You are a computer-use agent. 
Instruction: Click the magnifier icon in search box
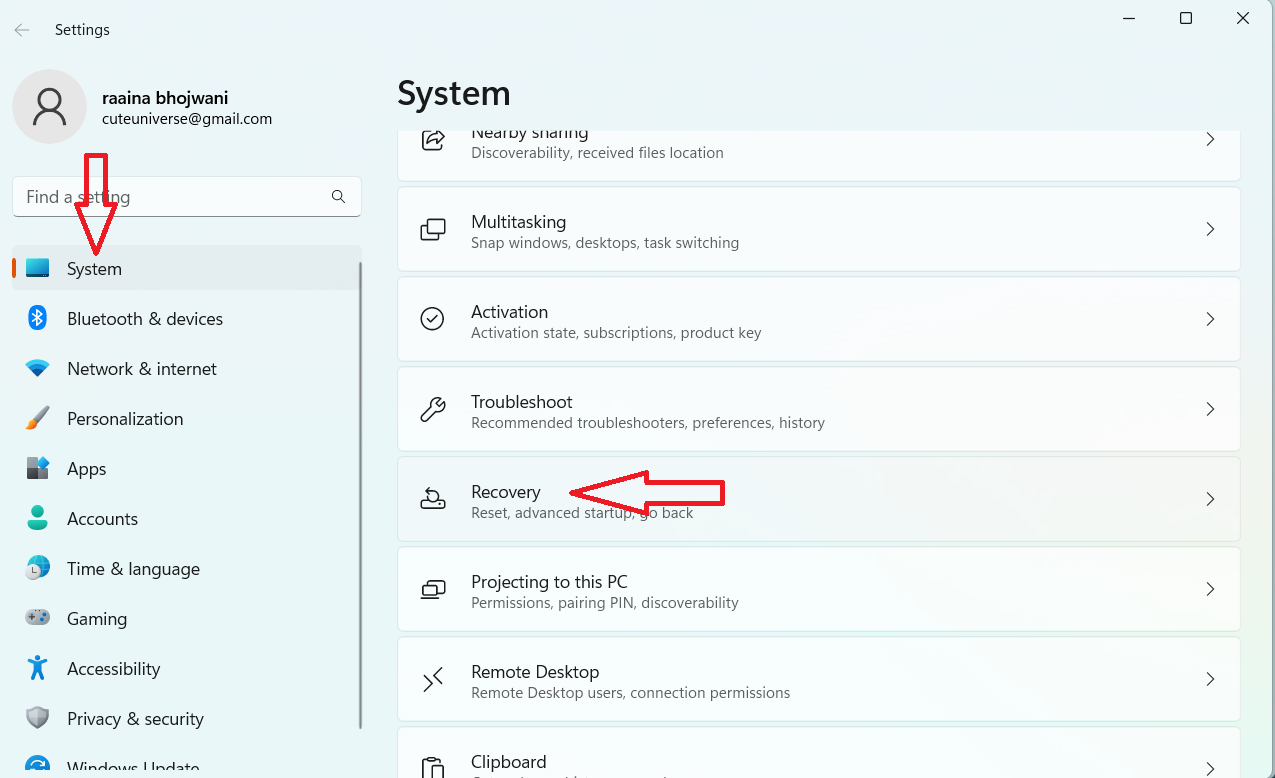(x=338, y=197)
